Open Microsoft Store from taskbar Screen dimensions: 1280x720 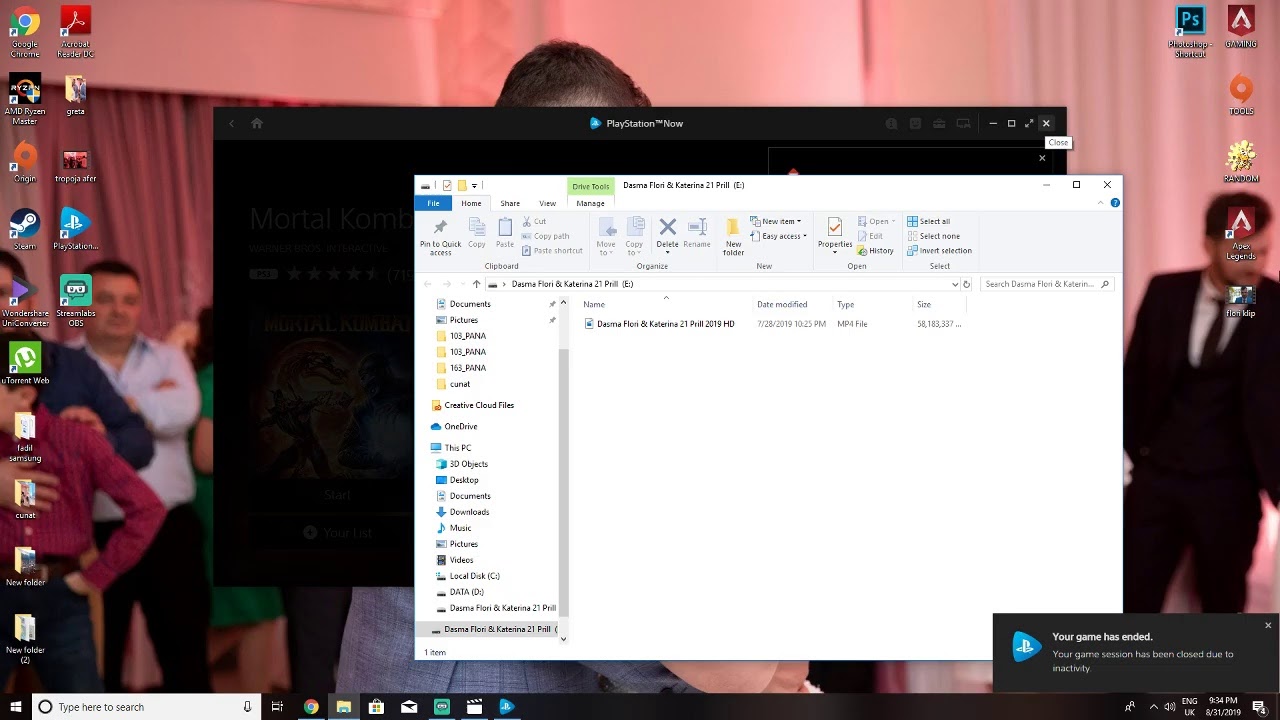[x=376, y=707]
